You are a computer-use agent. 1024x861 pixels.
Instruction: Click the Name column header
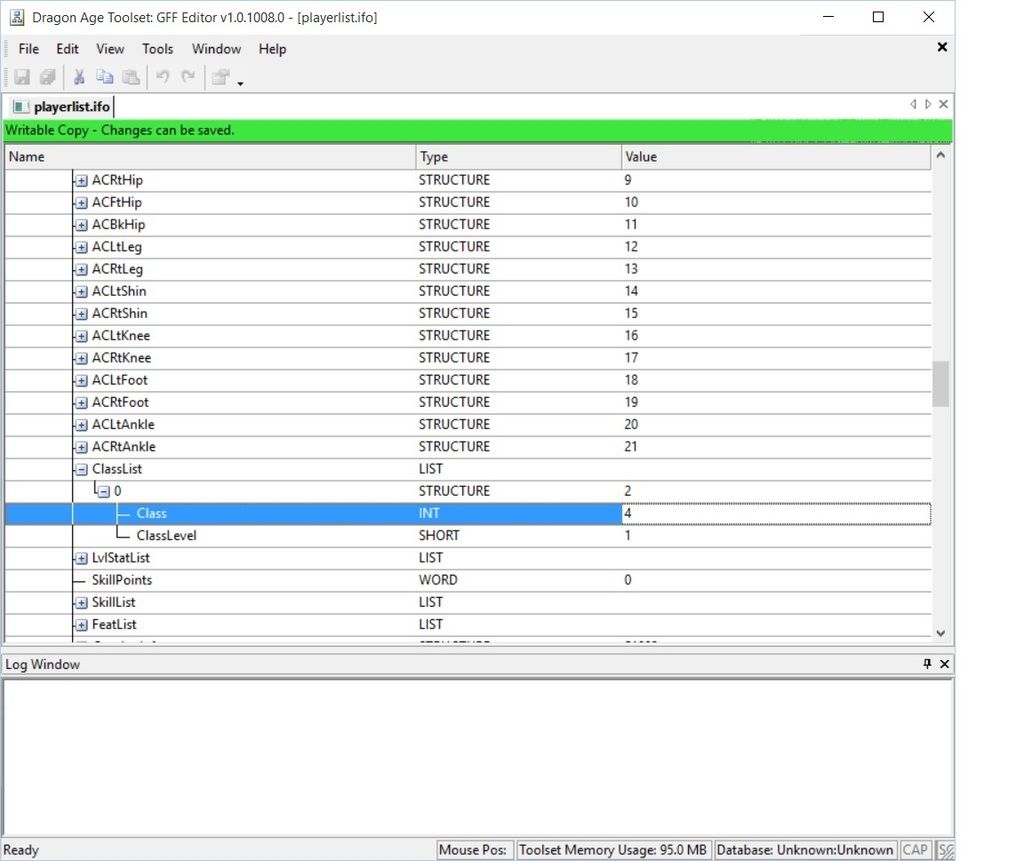[x=210, y=157]
